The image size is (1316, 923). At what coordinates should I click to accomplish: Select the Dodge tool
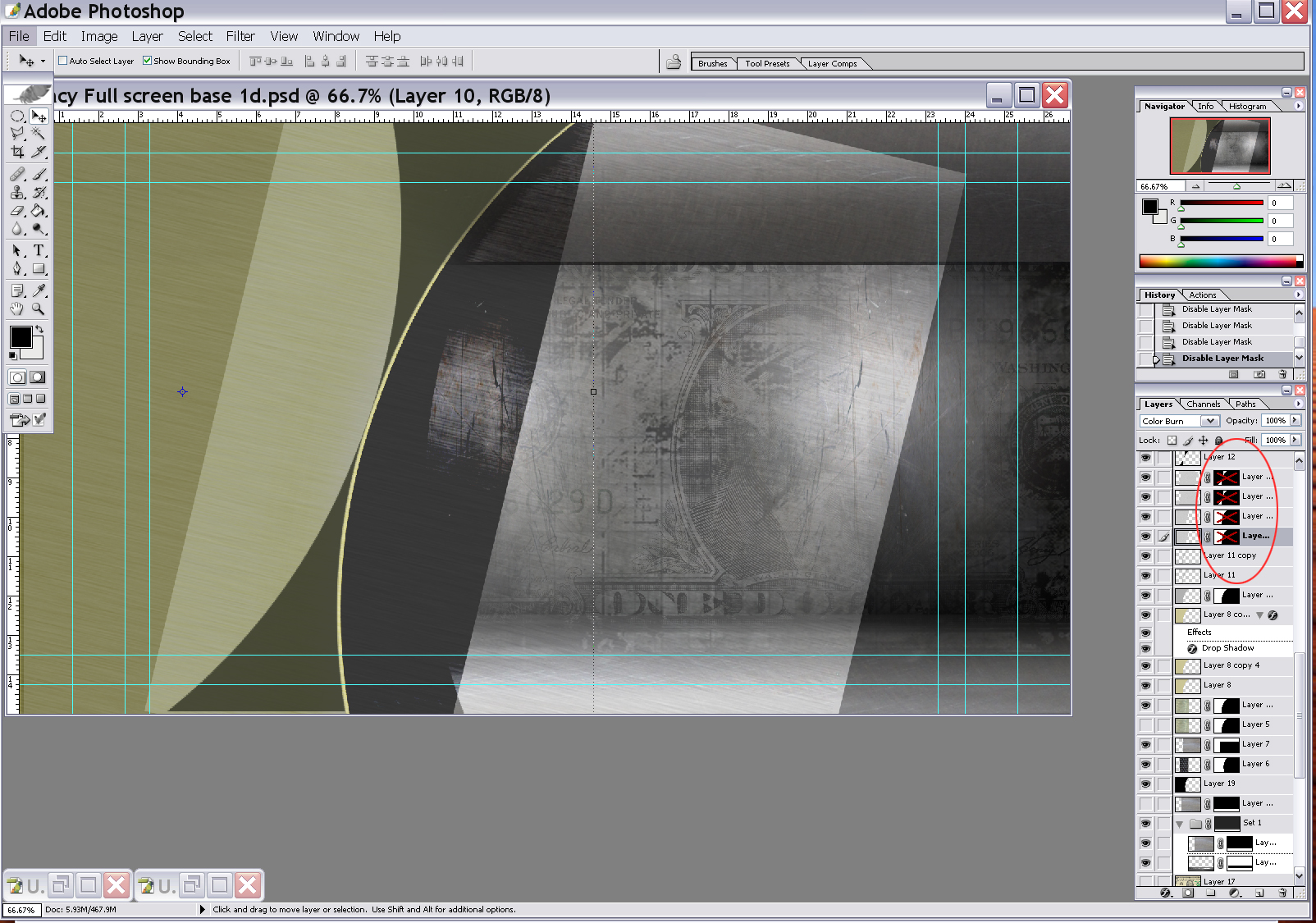39,229
